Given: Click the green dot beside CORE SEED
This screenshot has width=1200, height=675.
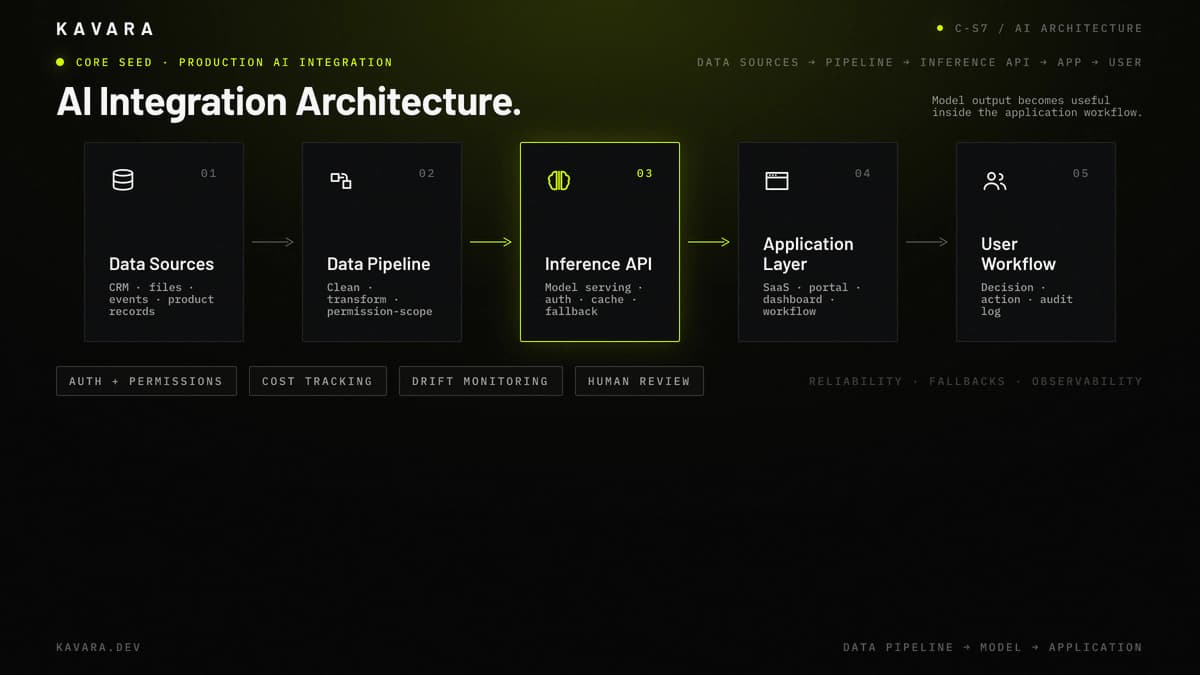Looking at the screenshot, I should coord(60,62).
